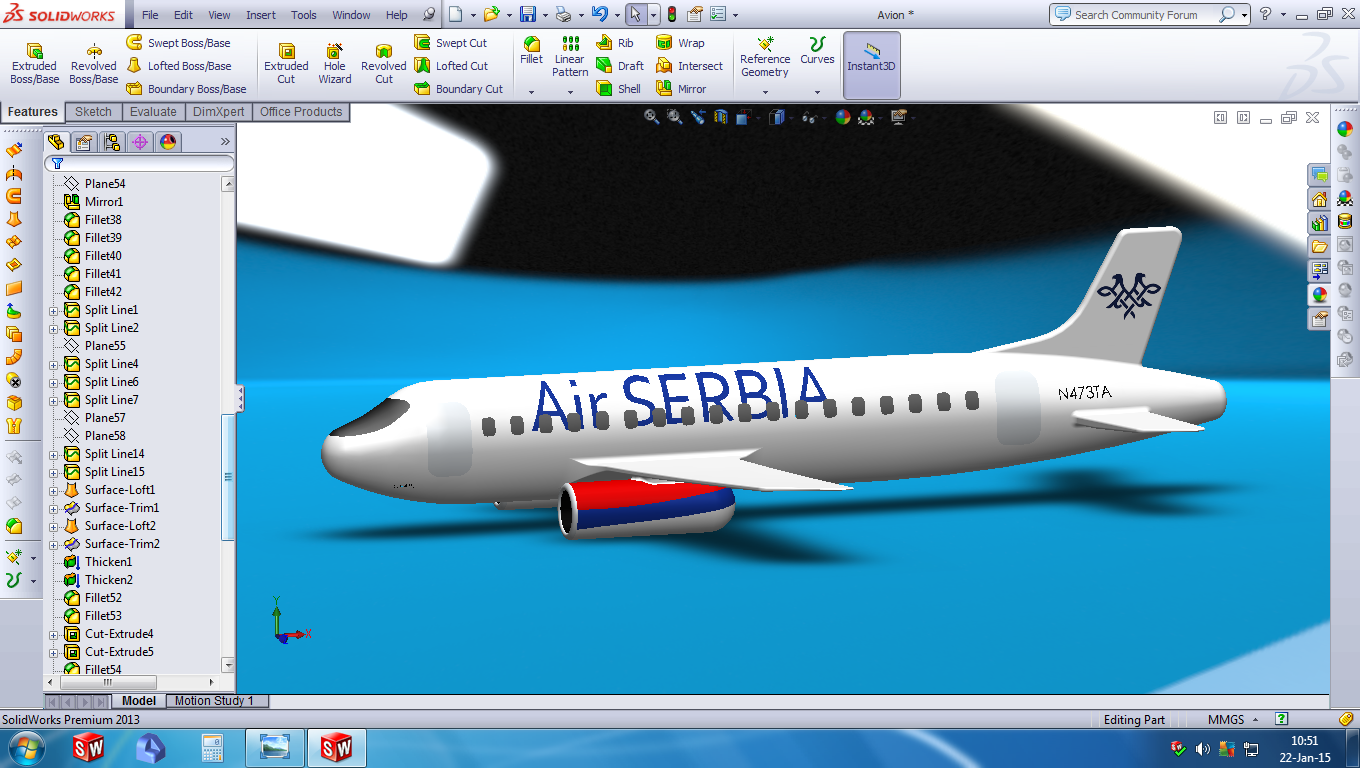
Task: Open the PropertyManager tab icon
Action: click(84, 142)
